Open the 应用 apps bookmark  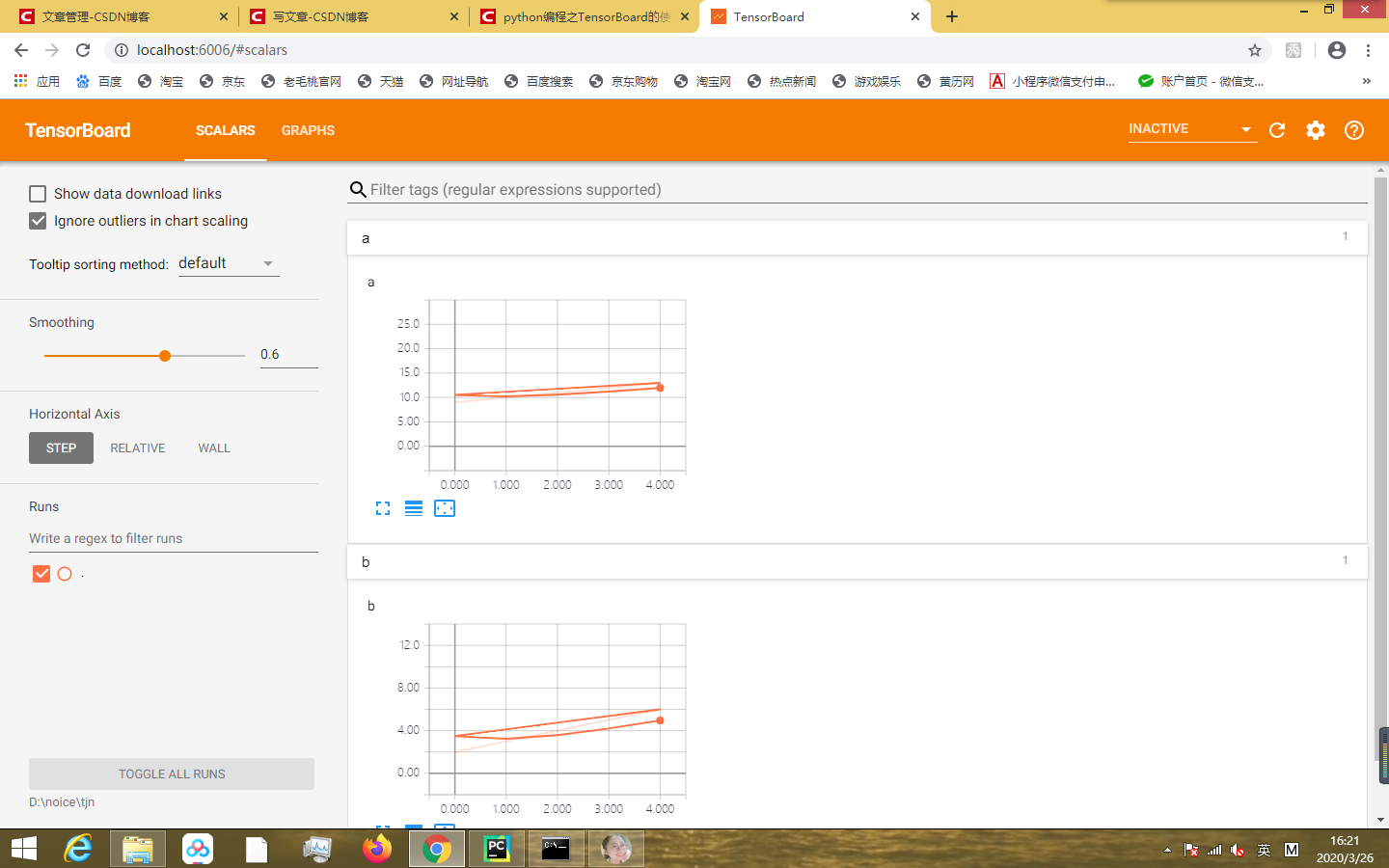[x=37, y=81]
